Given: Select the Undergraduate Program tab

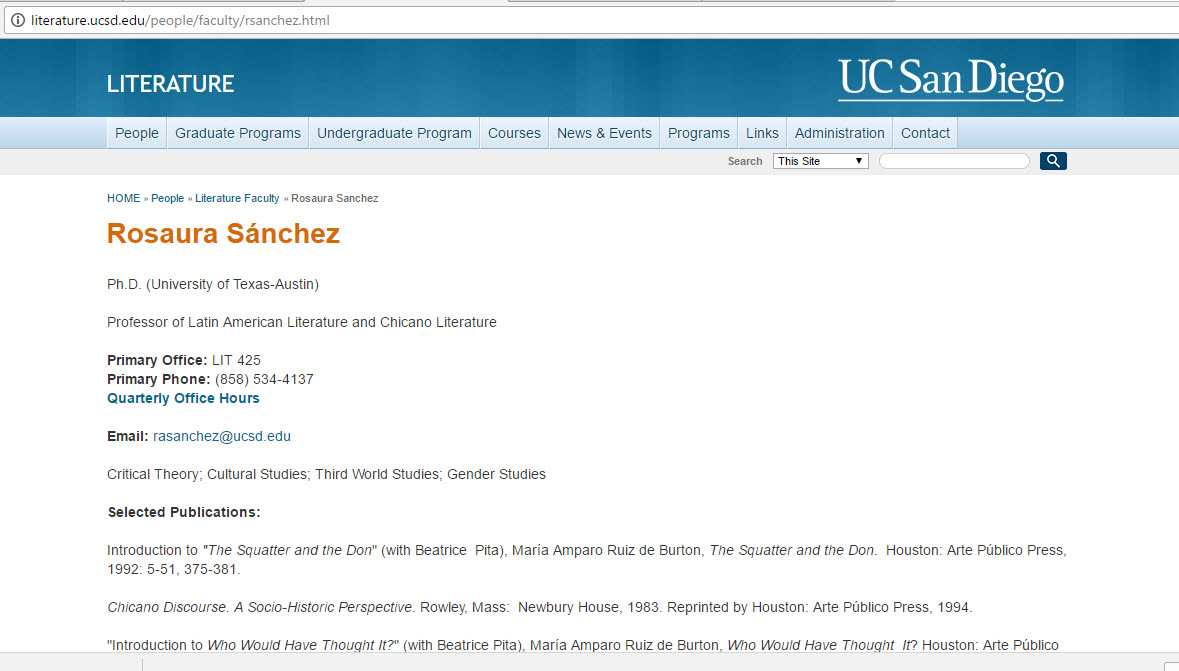Looking at the screenshot, I should point(393,132).
